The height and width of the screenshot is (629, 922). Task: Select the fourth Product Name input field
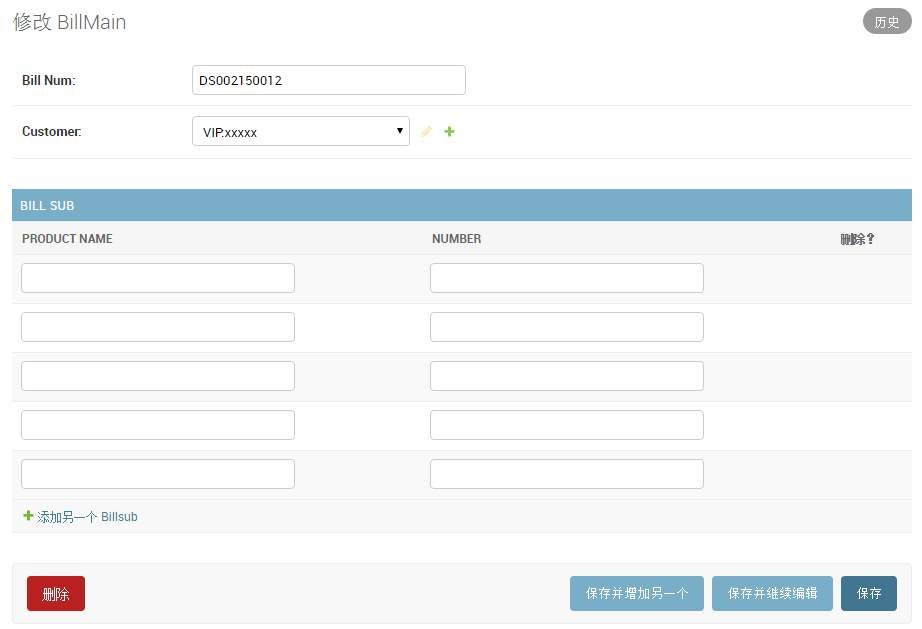click(158, 425)
